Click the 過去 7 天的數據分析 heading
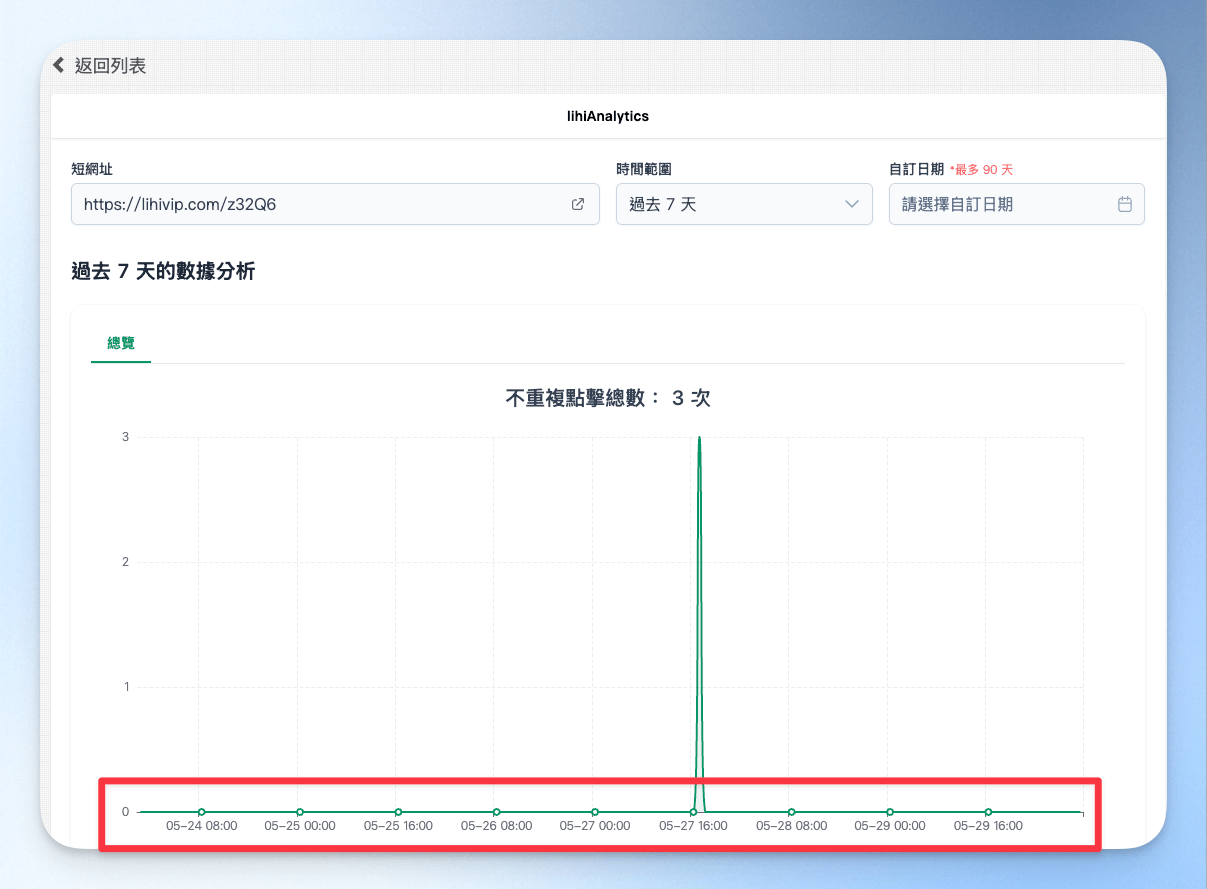This screenshot has height=889, width=1207. [163, 271]
